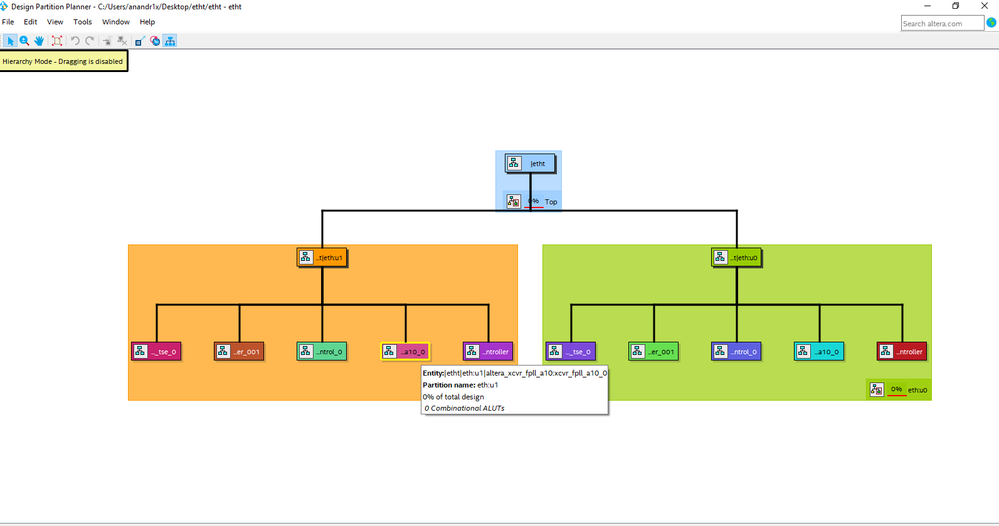
Task: Click the Top partition name label
Action: (551, 202)
